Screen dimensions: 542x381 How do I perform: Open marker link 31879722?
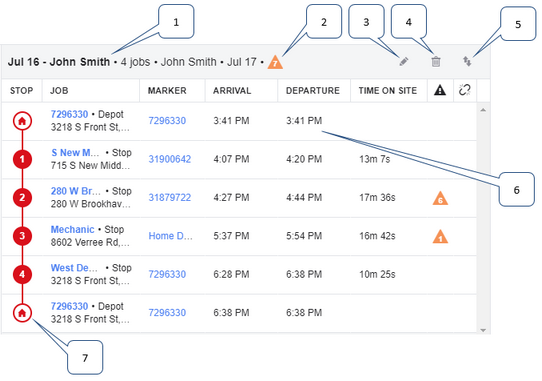[170, 197]
